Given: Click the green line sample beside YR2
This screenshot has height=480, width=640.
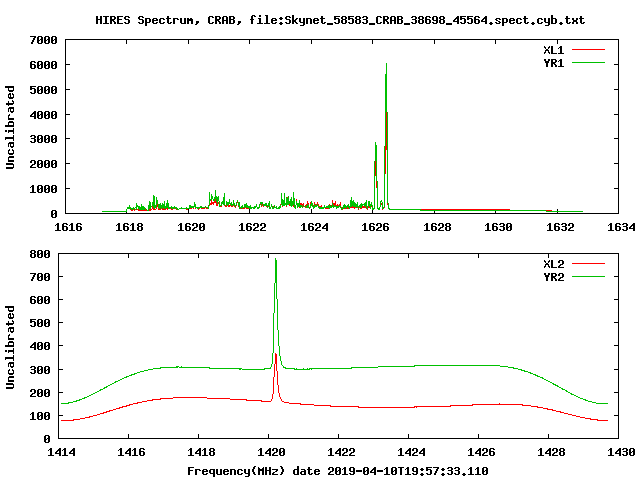Looking at the screenshot, I should 588,277.
